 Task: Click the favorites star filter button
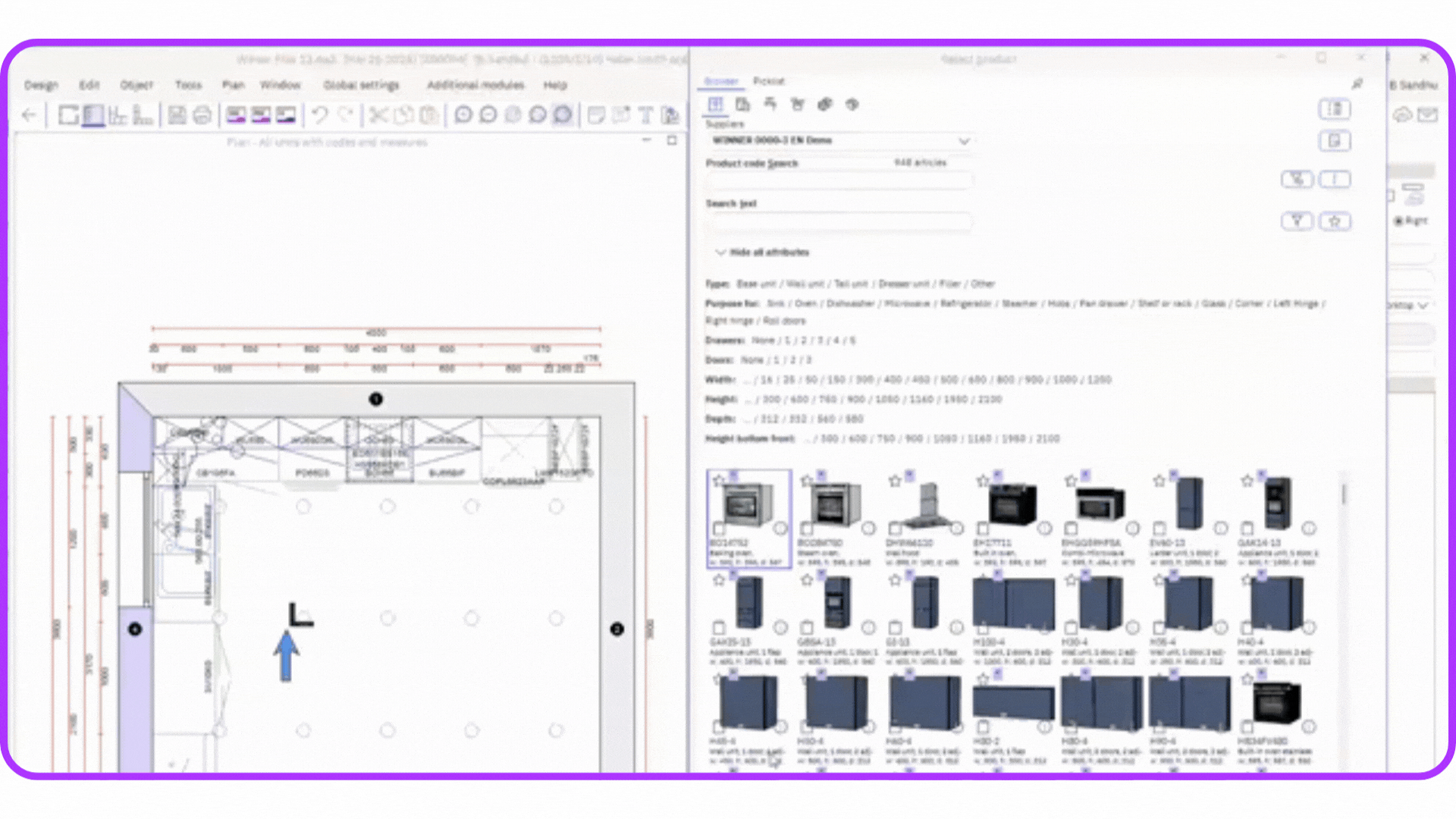click(1334, 221)
